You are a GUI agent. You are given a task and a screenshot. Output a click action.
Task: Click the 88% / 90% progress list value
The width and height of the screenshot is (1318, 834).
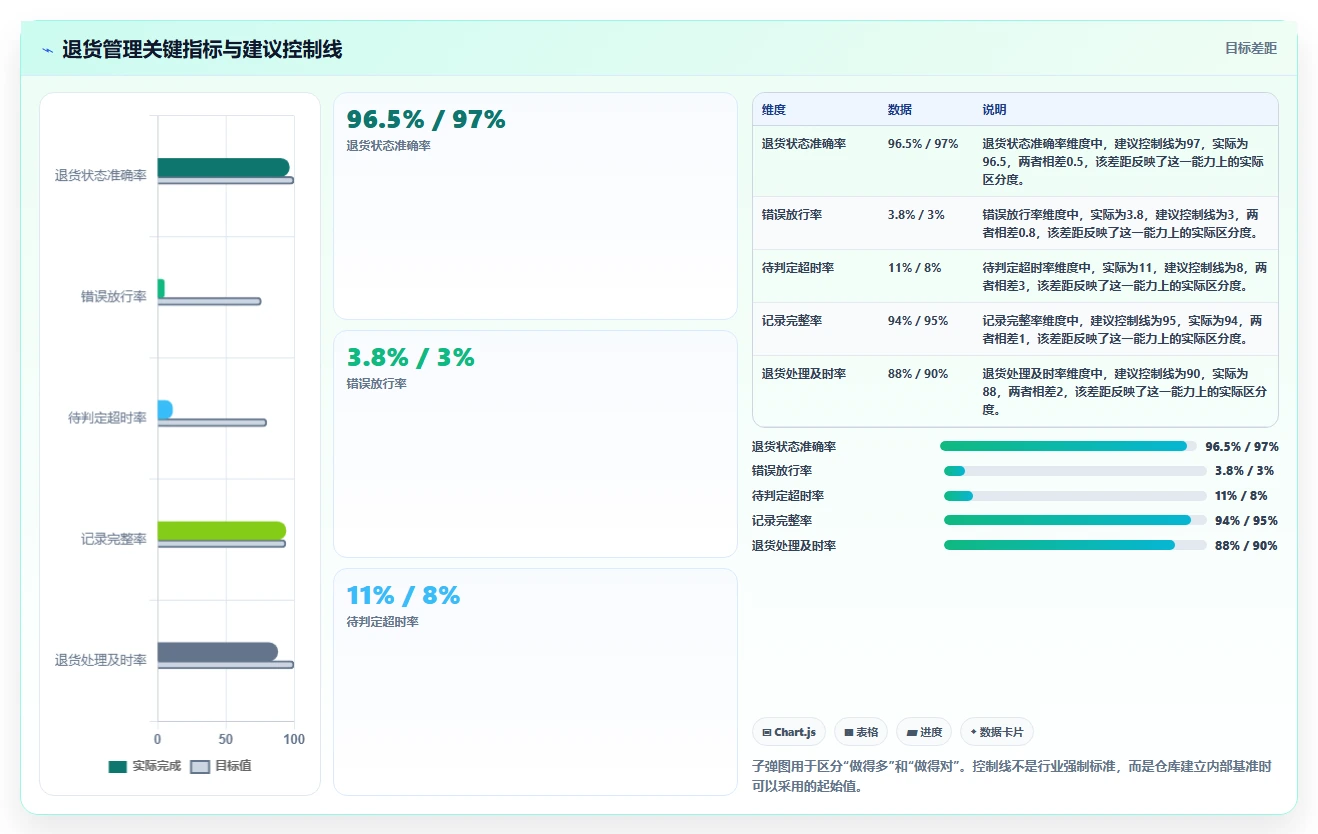1246,545
